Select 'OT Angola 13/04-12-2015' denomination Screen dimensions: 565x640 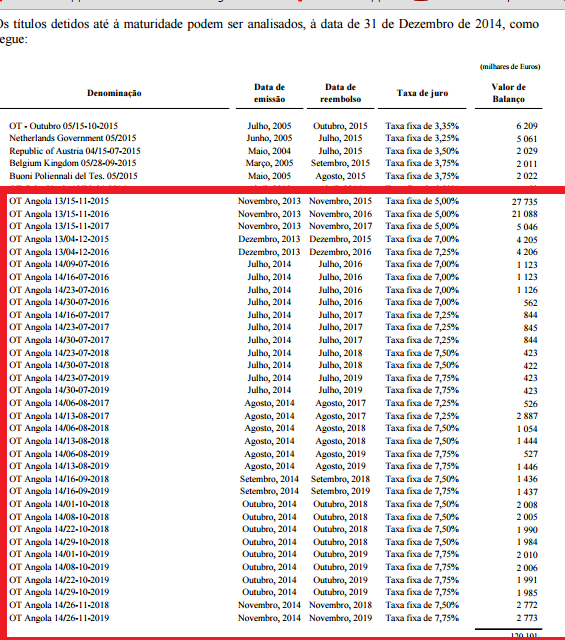tap(59, 239)
